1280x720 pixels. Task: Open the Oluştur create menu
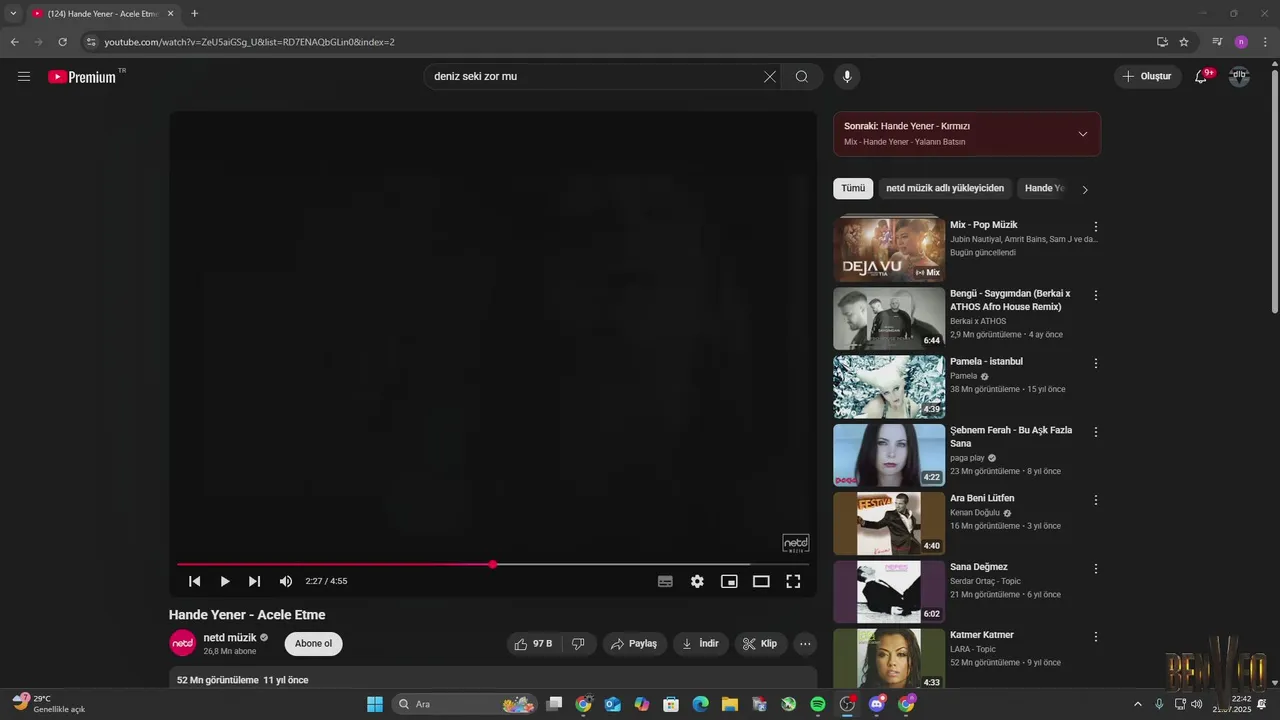click(1147, 76)
